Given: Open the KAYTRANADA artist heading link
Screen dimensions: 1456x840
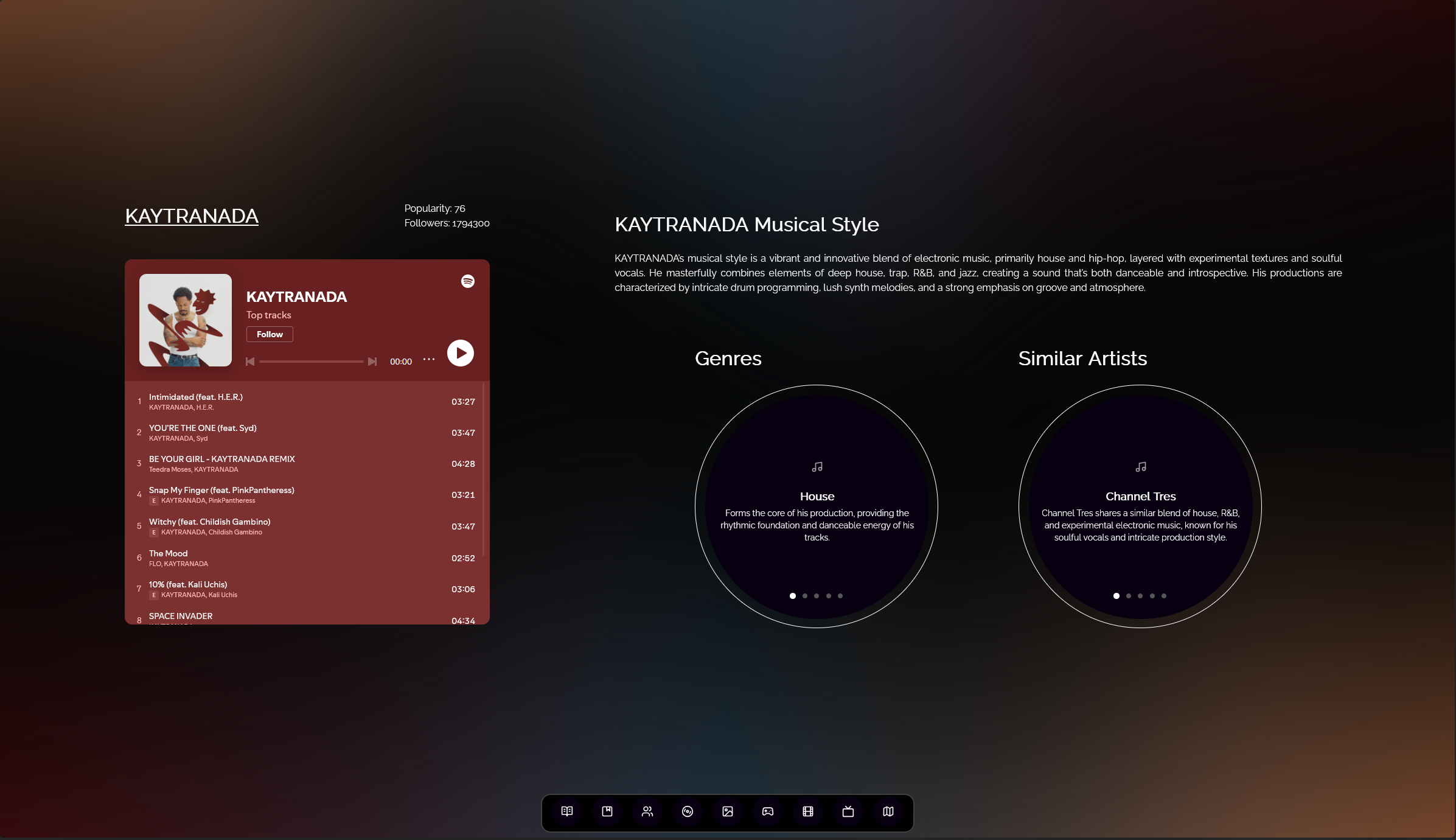Looking at the screenshot, I should (x=192, y=216).
